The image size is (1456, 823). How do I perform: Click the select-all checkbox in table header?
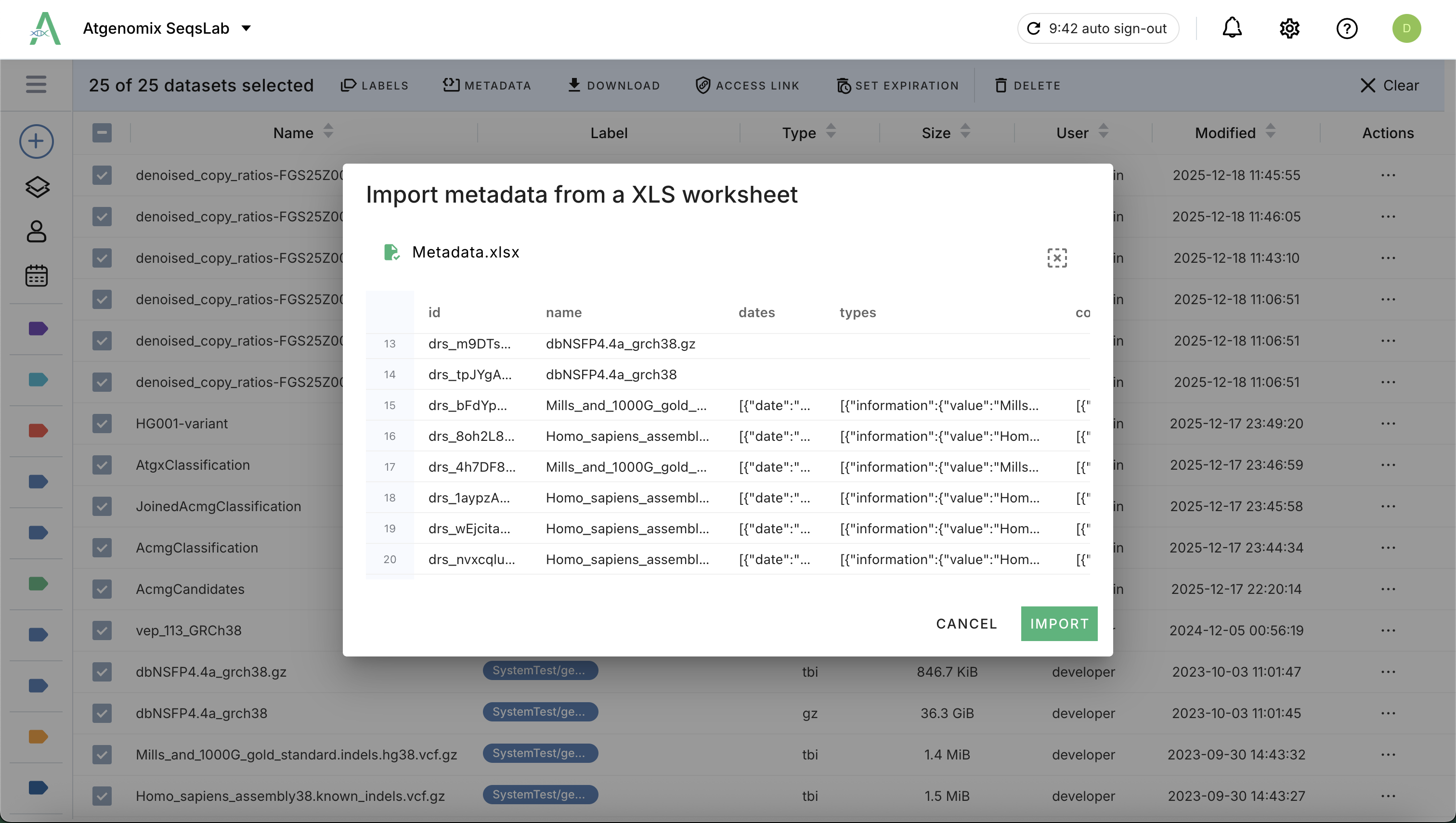click(x=102, y=133)
